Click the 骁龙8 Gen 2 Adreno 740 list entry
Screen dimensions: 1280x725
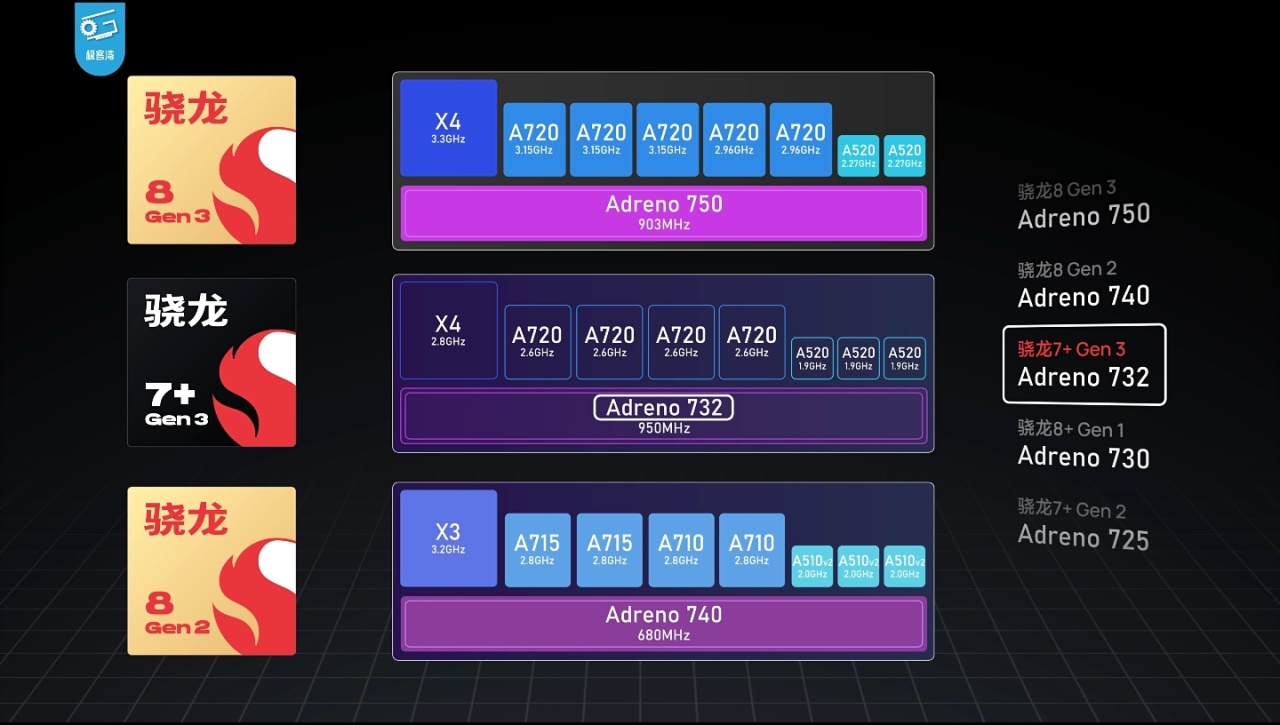coord(1084,286)
